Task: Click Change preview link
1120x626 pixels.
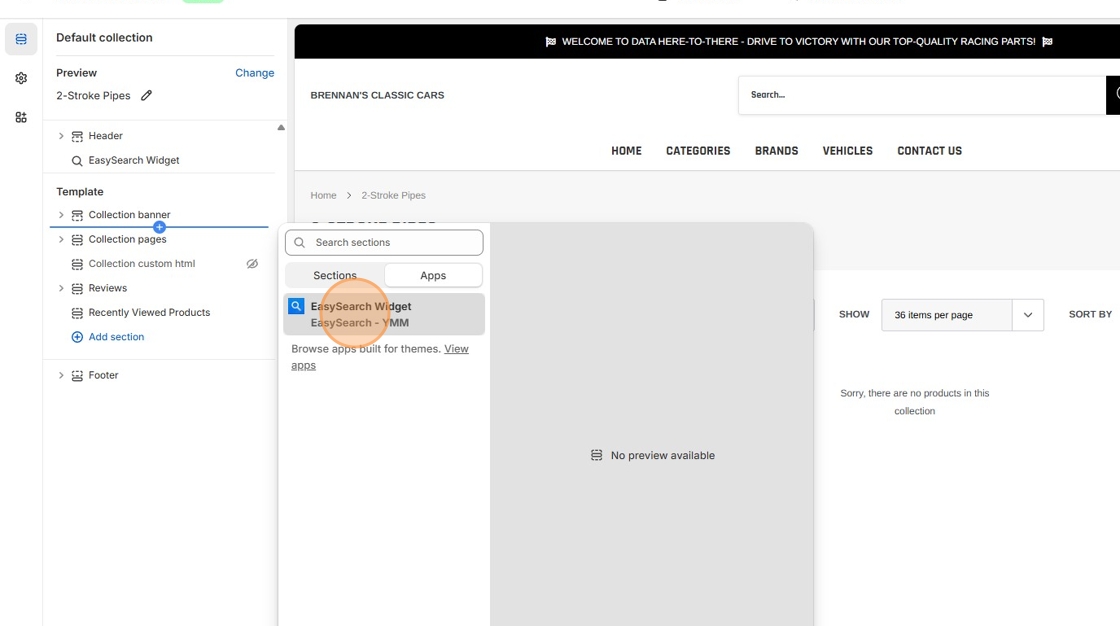Action: 254,73
